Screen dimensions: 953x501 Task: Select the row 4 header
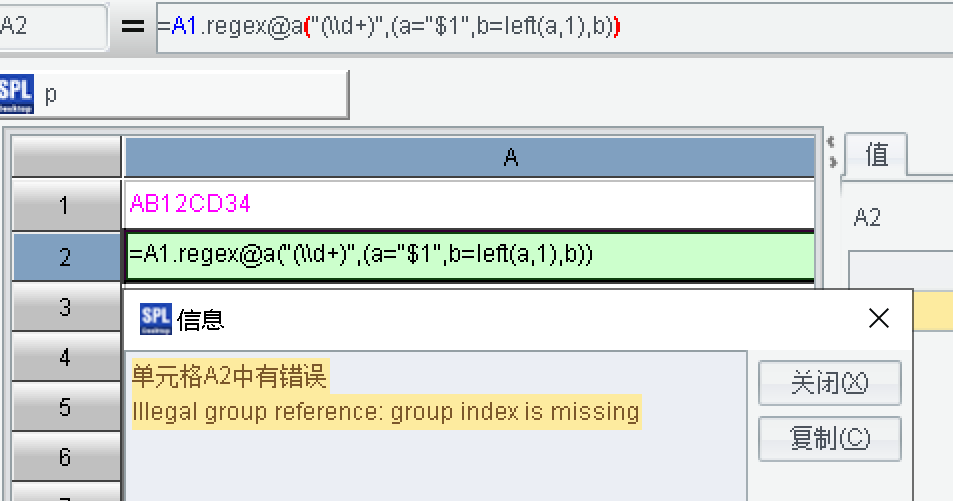pyautogui.click(x=65, y=357)
